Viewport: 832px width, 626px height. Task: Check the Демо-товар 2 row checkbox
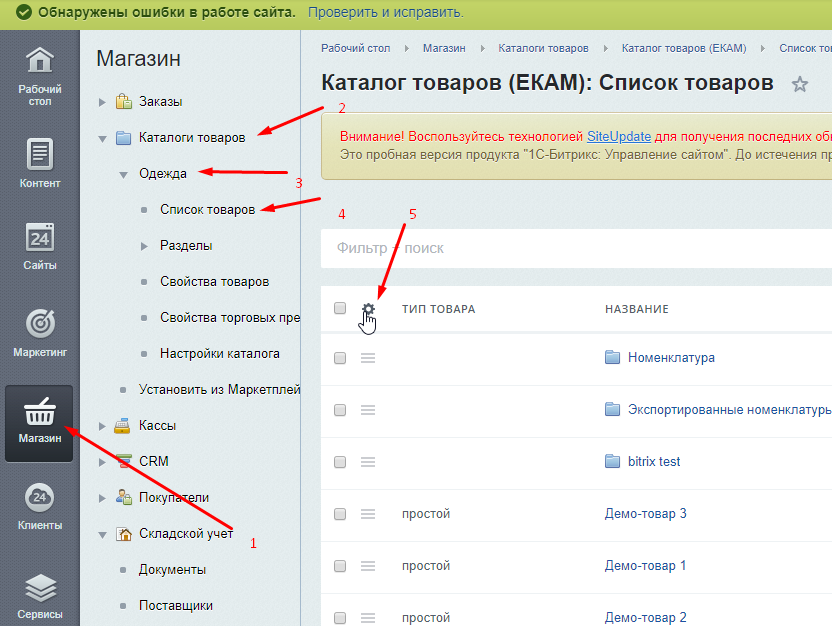click(x=340, y=618)
